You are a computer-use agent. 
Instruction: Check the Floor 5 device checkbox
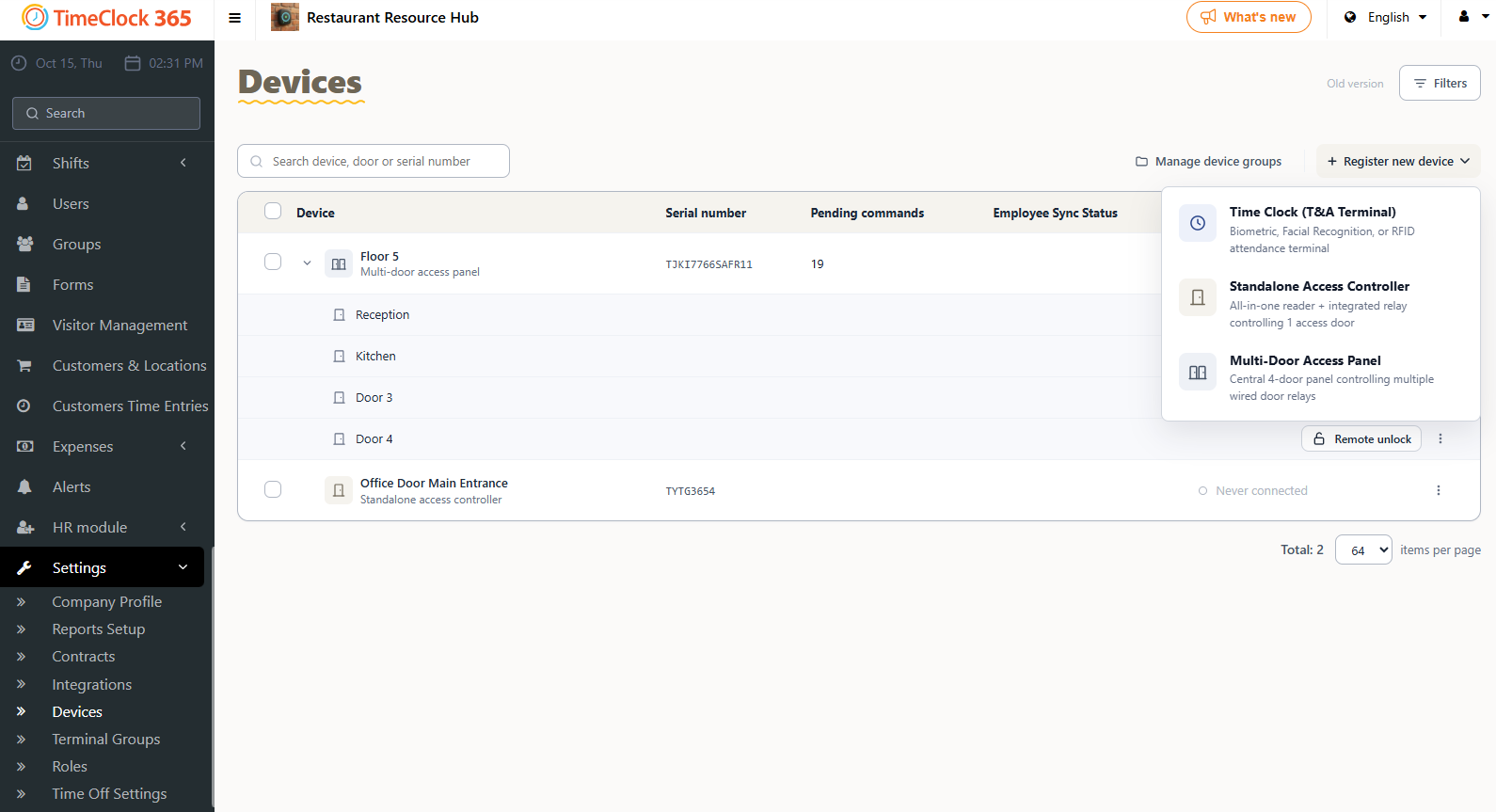pyautogui.click(x=273, y=263)
